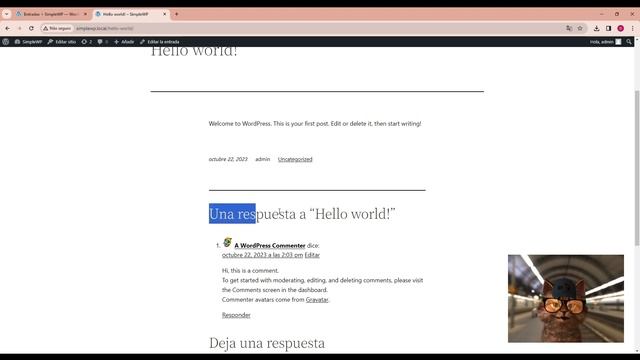Viewport: 640px width, 360px height.
Task: Open the browser downloads icon
Action: point(596,28)
